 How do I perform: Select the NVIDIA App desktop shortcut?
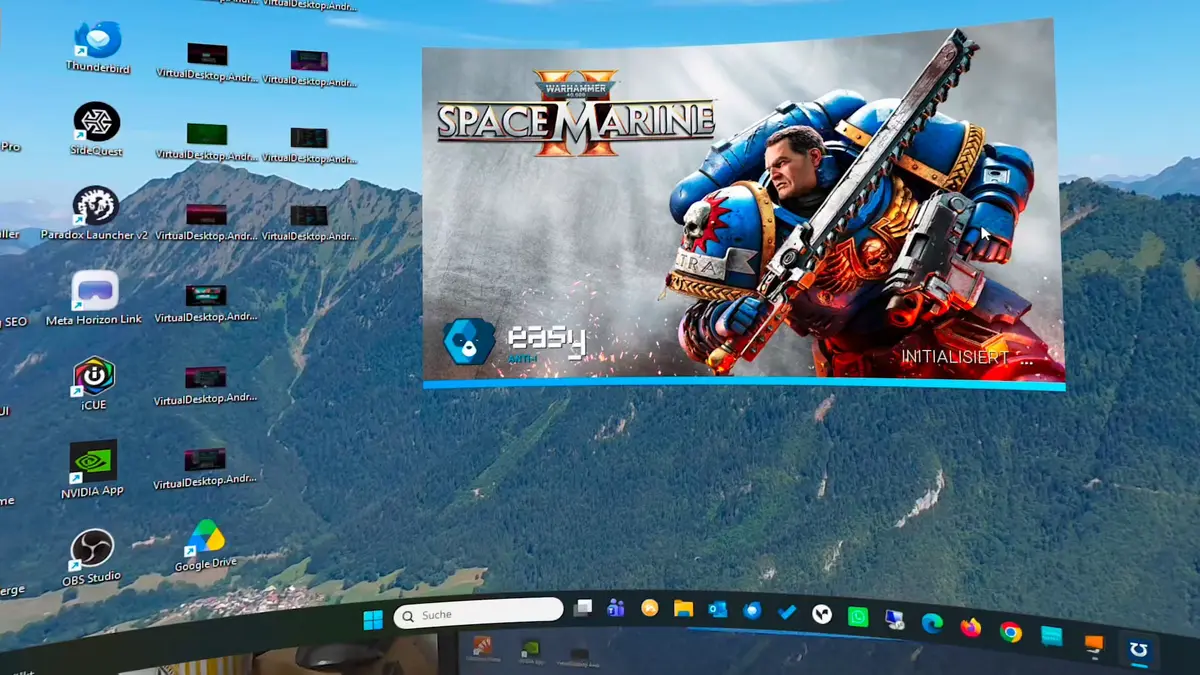tap(92, 469)
